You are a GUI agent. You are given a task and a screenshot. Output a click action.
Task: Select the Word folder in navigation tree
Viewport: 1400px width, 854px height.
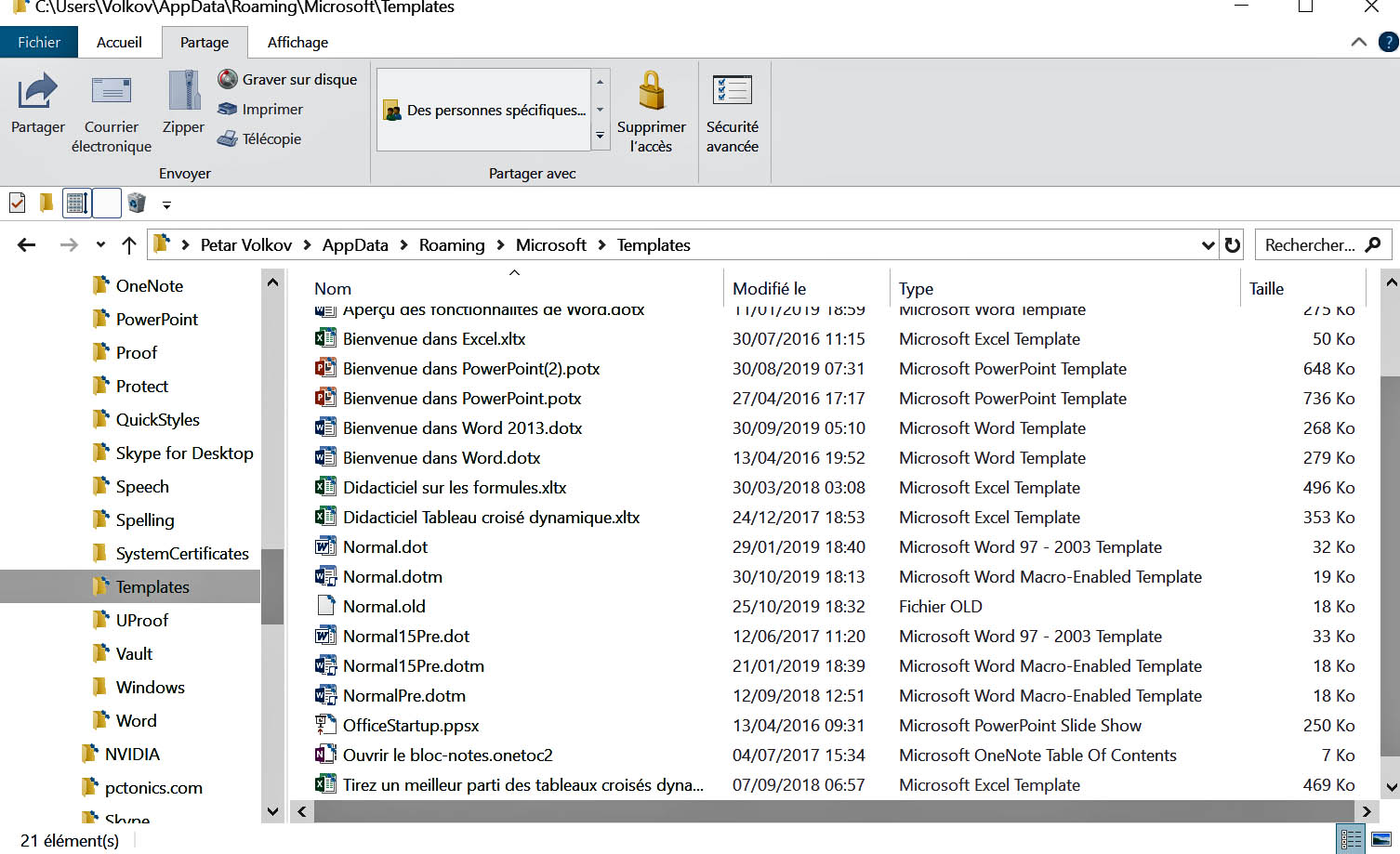136,721
